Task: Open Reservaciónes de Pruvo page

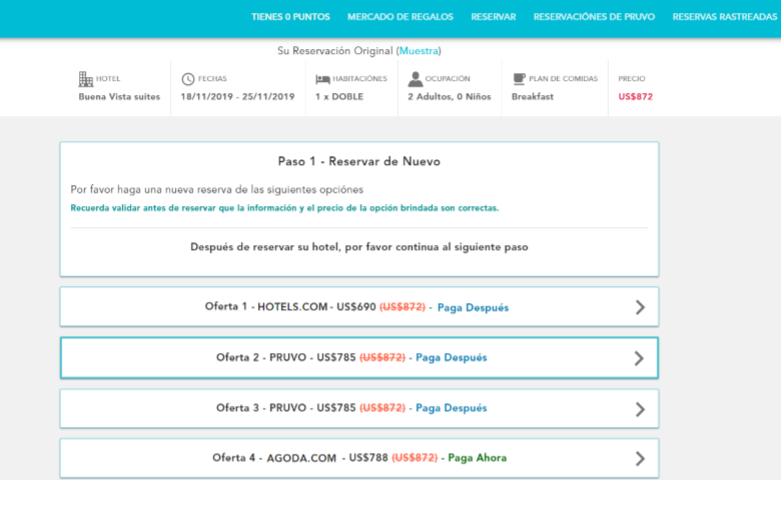Action: click(x=594, y=17)
